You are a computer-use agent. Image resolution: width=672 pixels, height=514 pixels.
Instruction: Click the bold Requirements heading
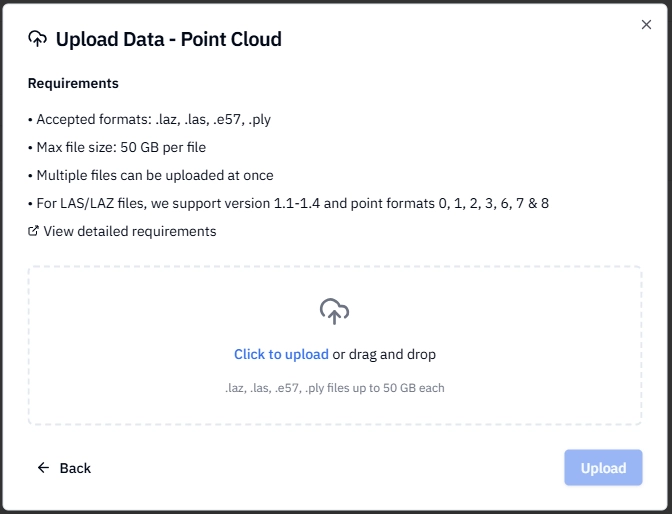click(x=73, y=83)
